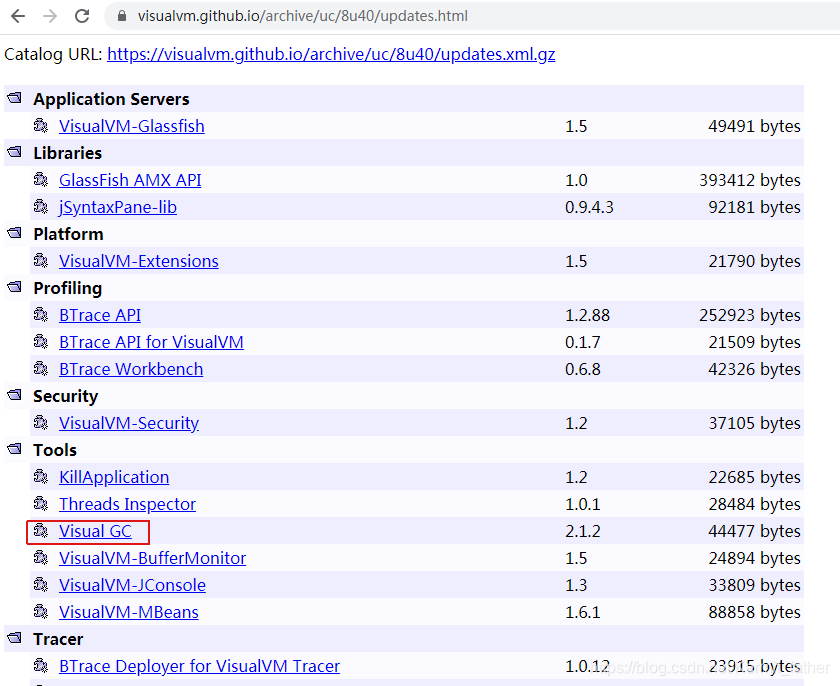Viewport: 840px width, 686px height.
Task: Open the Threads Inspector link
Action: pyautogui.click(x=128, y=504)
